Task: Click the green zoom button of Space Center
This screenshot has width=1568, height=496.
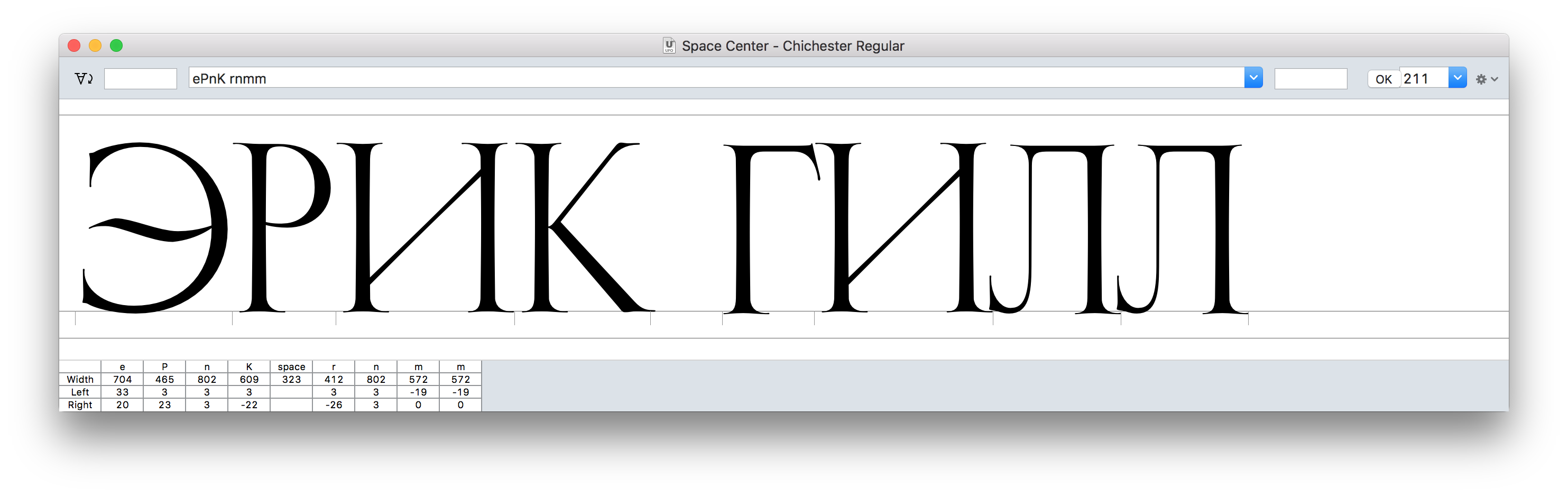Action: click(x=116, y=45)
